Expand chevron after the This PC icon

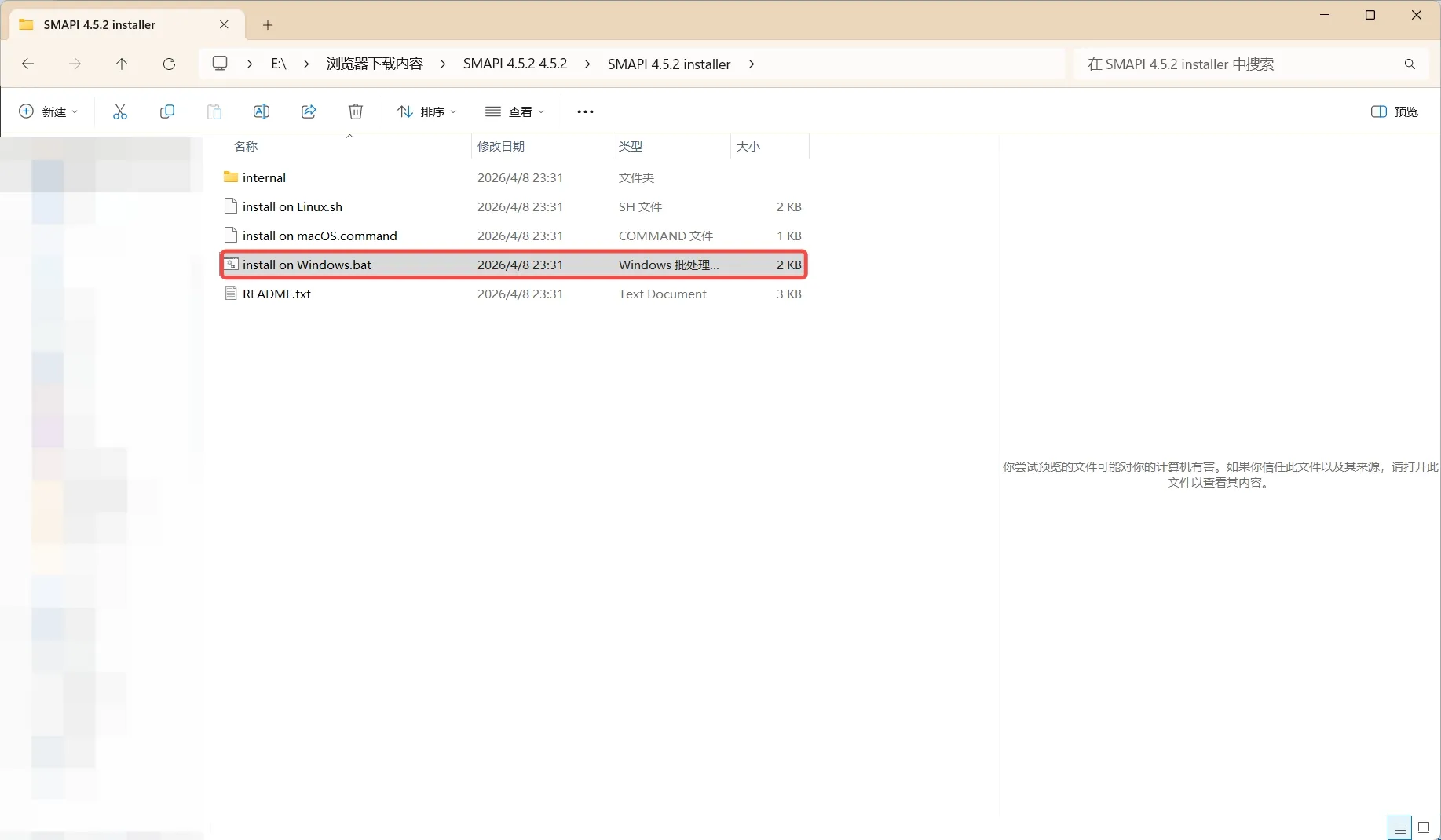250,64
